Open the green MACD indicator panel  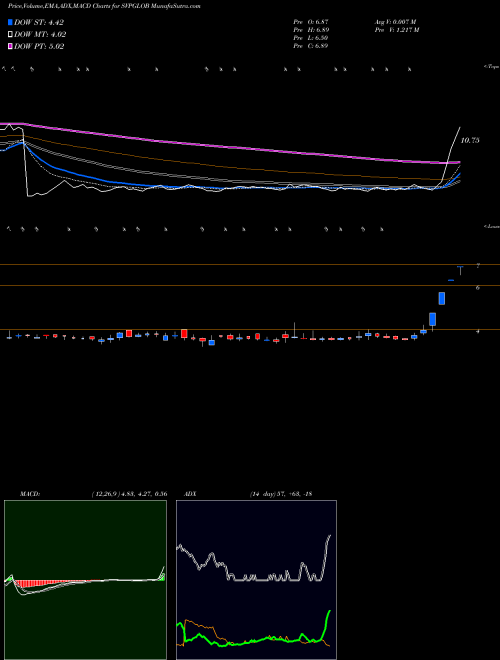tap(85, 580)
